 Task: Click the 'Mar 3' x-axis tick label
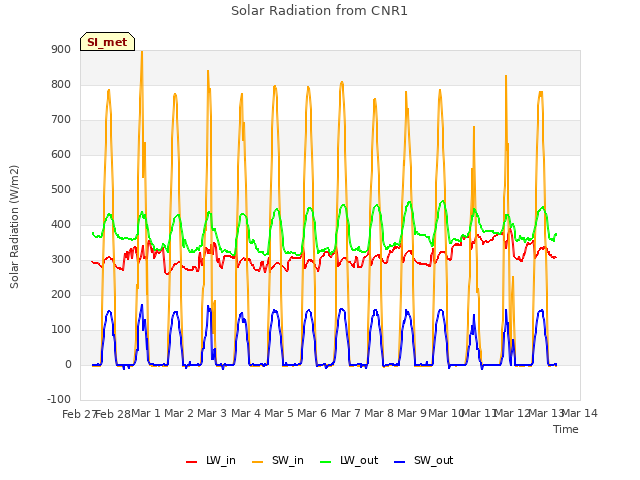(212, 413)
